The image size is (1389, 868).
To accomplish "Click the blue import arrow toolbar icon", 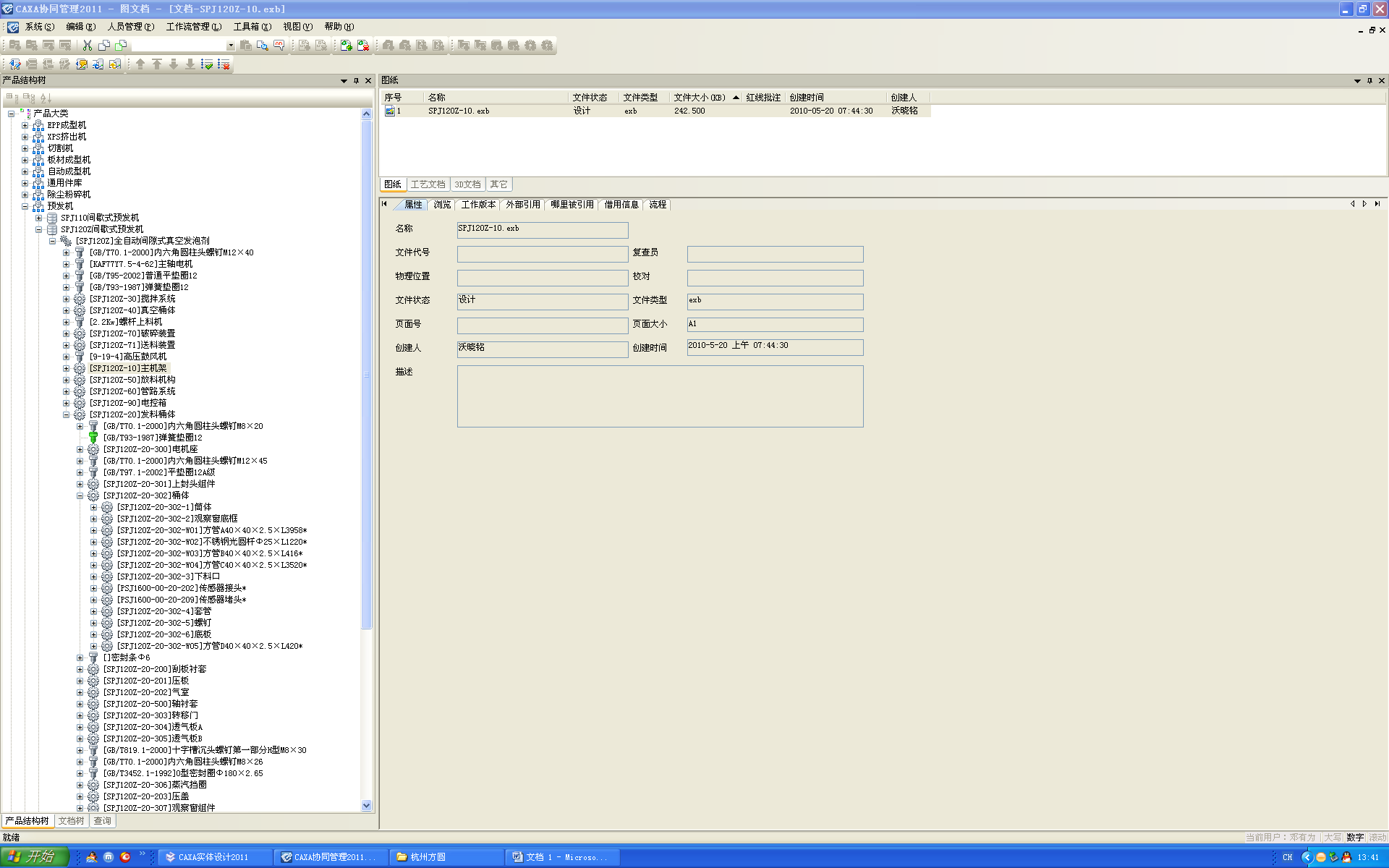I will tap(98, 64).
